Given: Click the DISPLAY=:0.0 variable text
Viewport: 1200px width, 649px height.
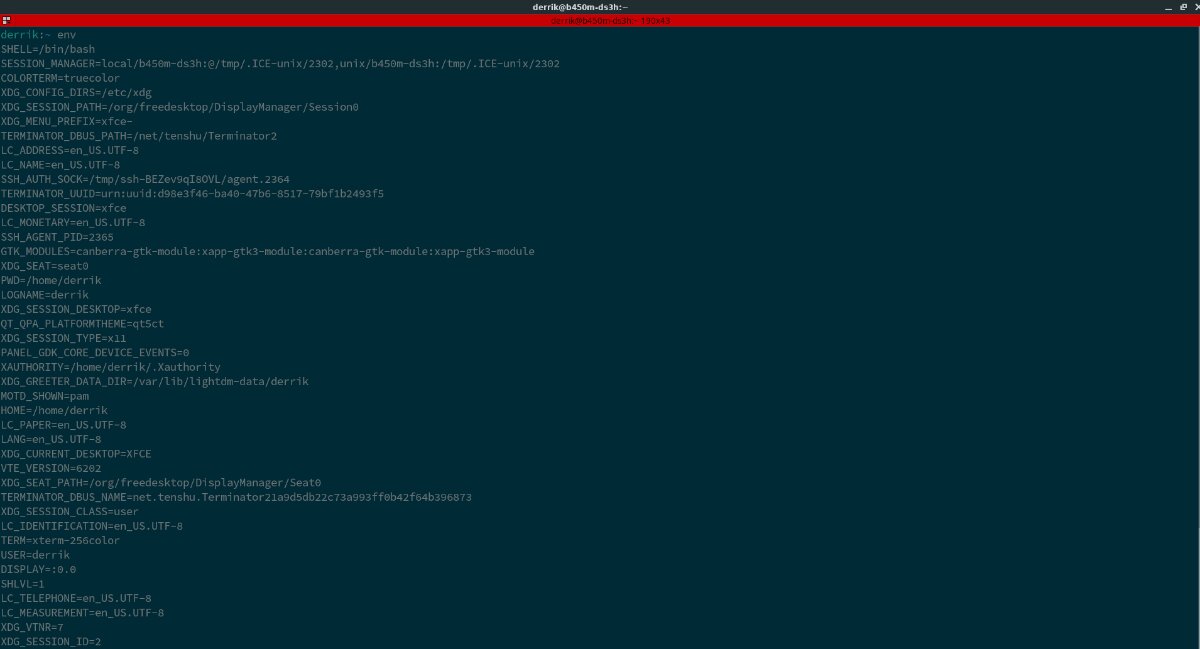Looking at the screenshot, I should (x=40, y=569).
